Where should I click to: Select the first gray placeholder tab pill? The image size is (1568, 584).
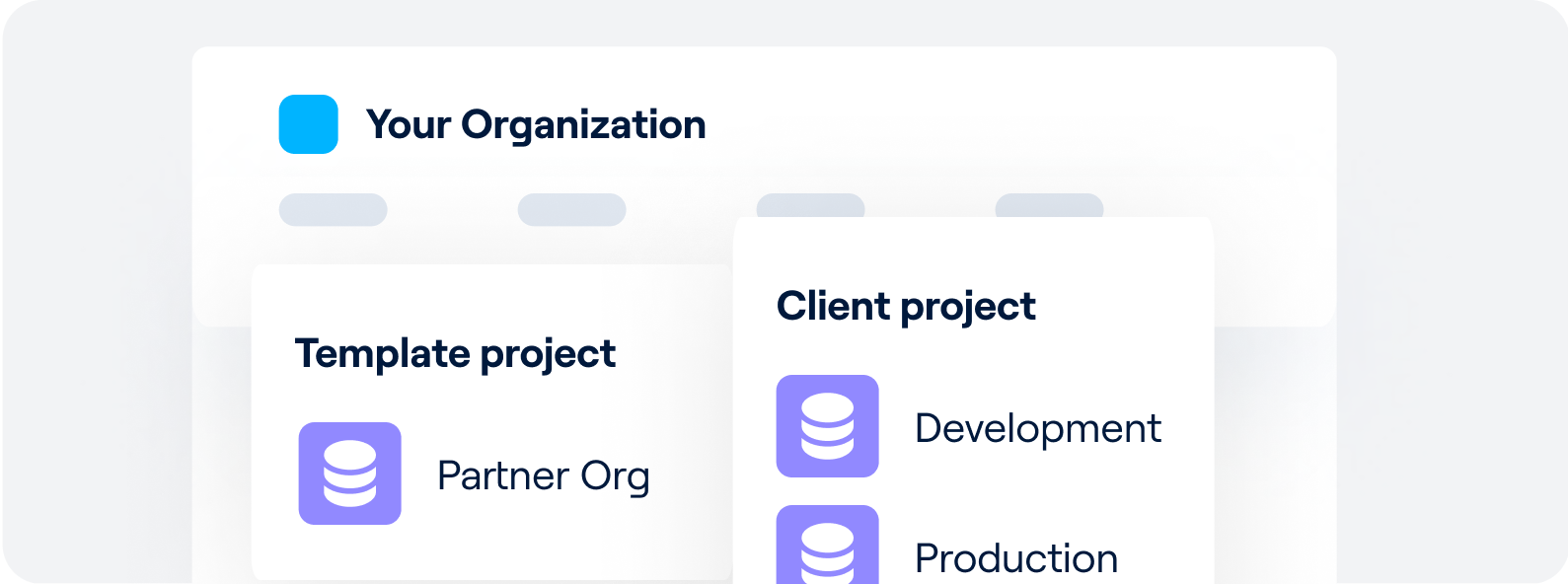333,209
